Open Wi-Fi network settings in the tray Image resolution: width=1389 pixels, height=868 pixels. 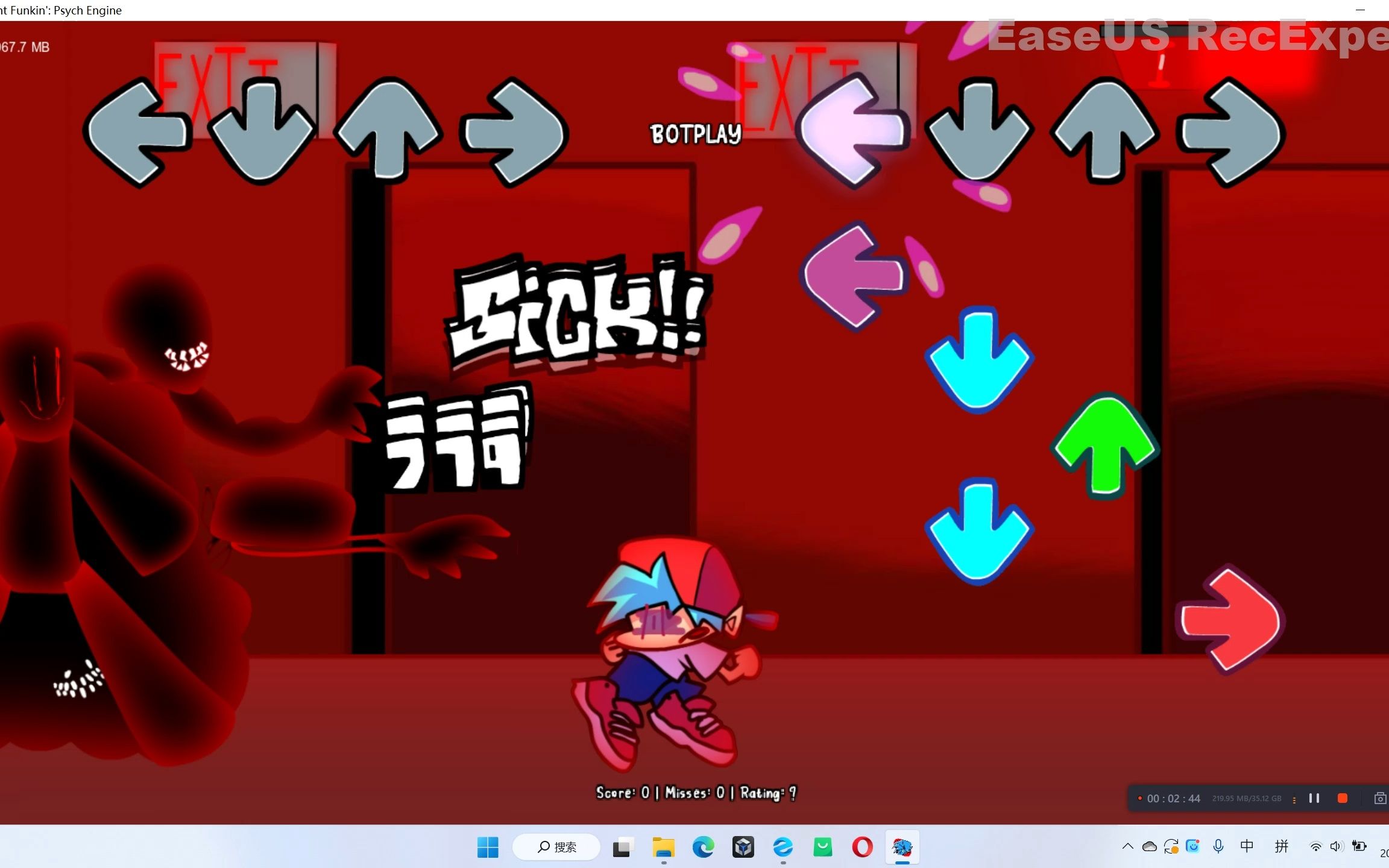click(x=1316, y=846)
